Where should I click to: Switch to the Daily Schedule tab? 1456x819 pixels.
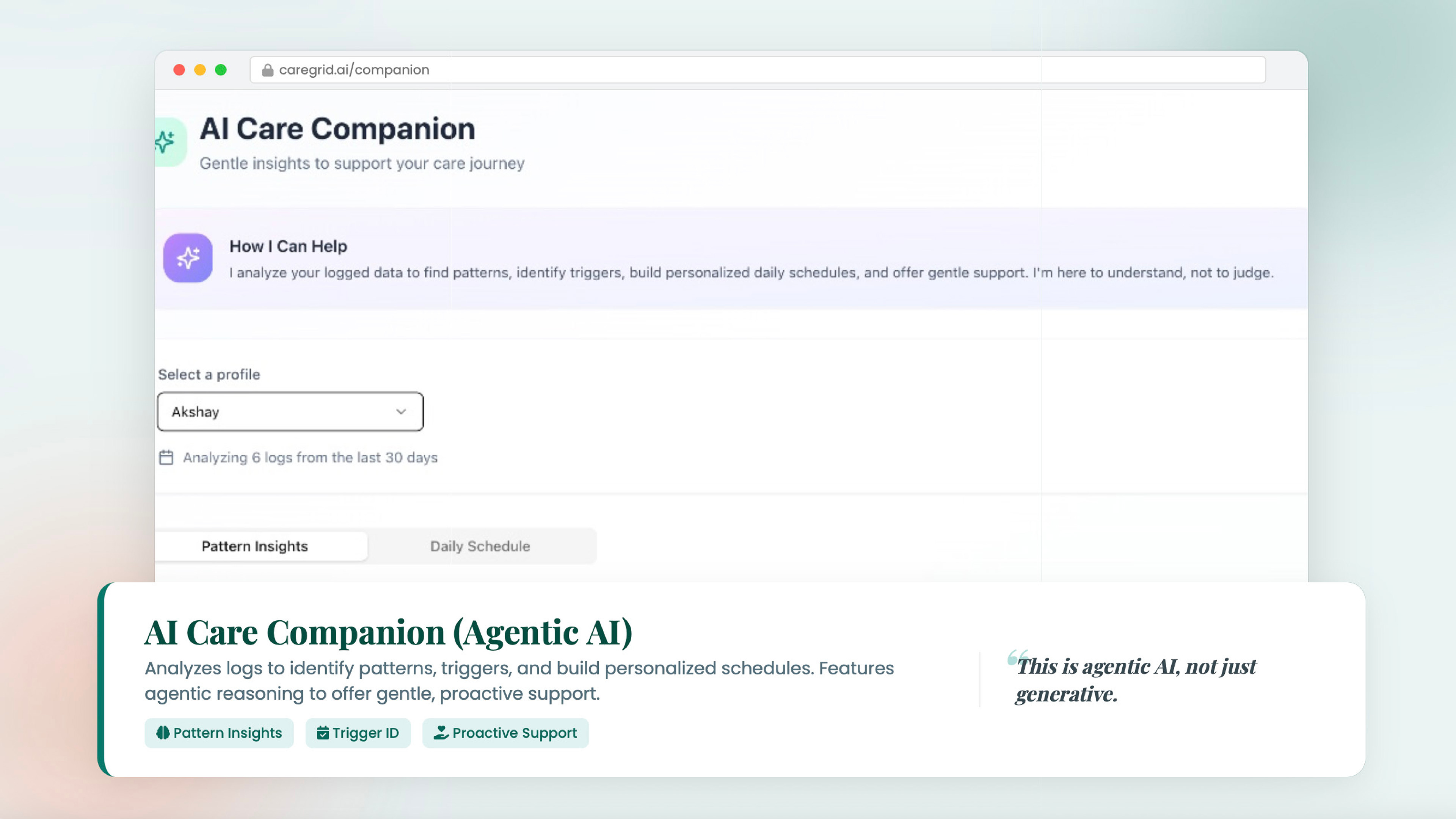point(480,546)
